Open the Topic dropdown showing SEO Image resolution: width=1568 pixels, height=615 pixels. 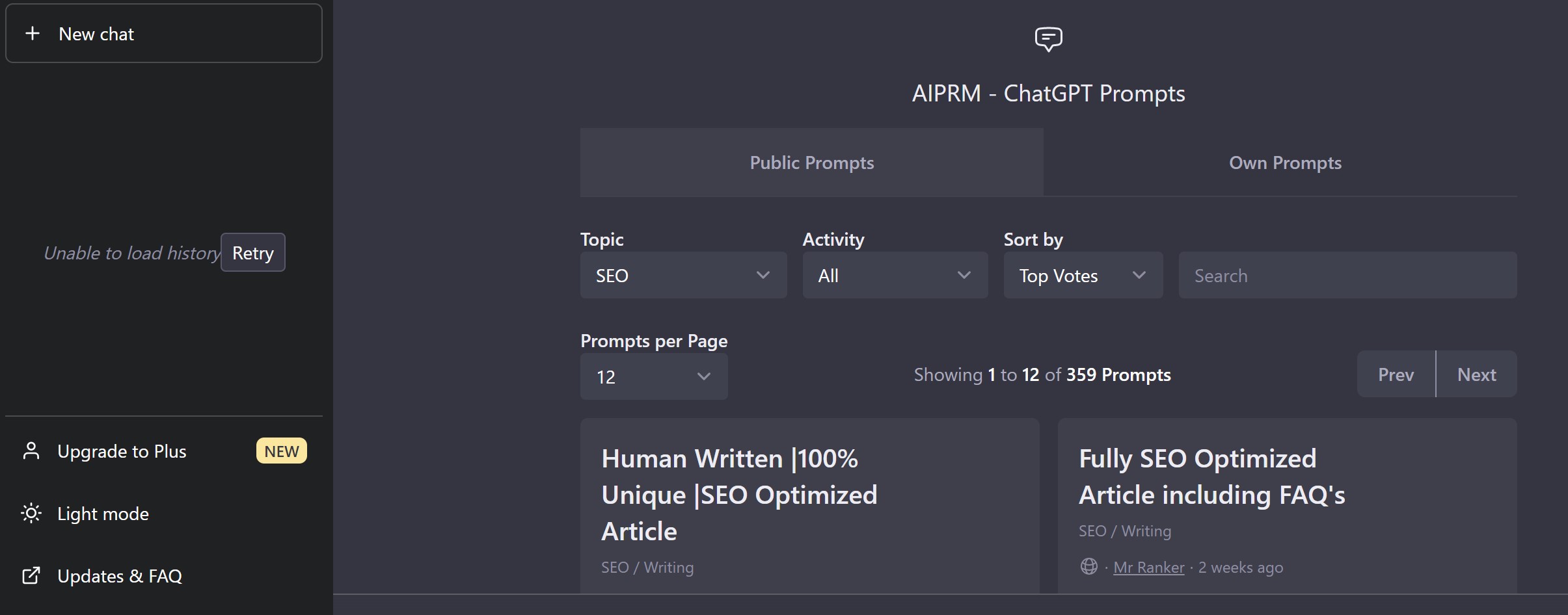click(683, 276)
